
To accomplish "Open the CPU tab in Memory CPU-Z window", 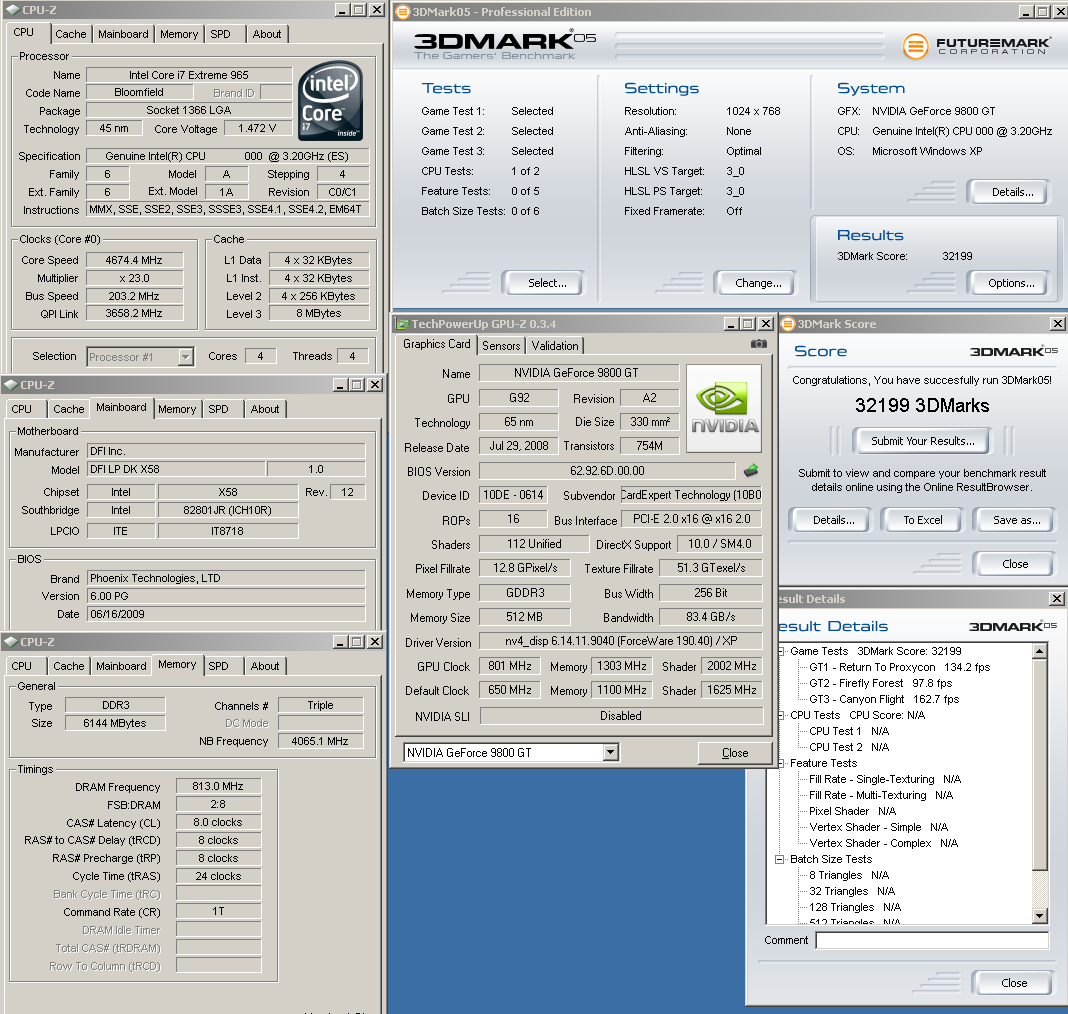I will [x=22, y=666].
